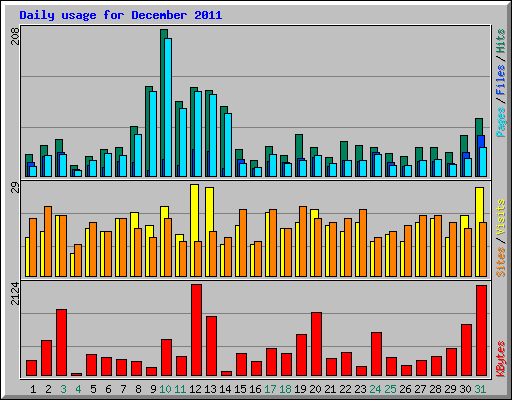The width and height of the screenshot is (512, 400).
Task: Click the Files legend label
Action: (501, 80)
